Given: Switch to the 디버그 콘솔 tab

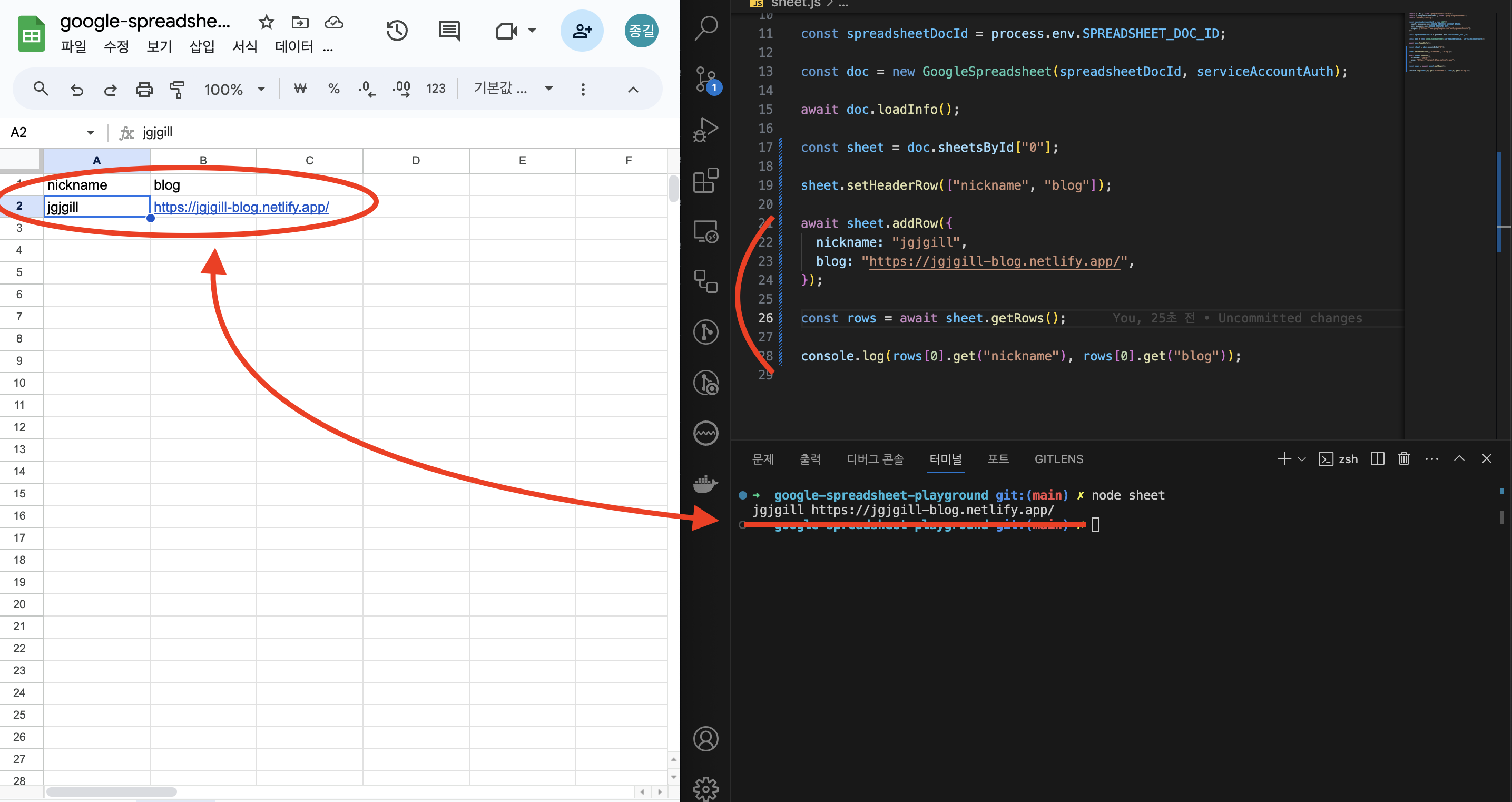Looking at the screenshot, I should (x=875, y=459).
